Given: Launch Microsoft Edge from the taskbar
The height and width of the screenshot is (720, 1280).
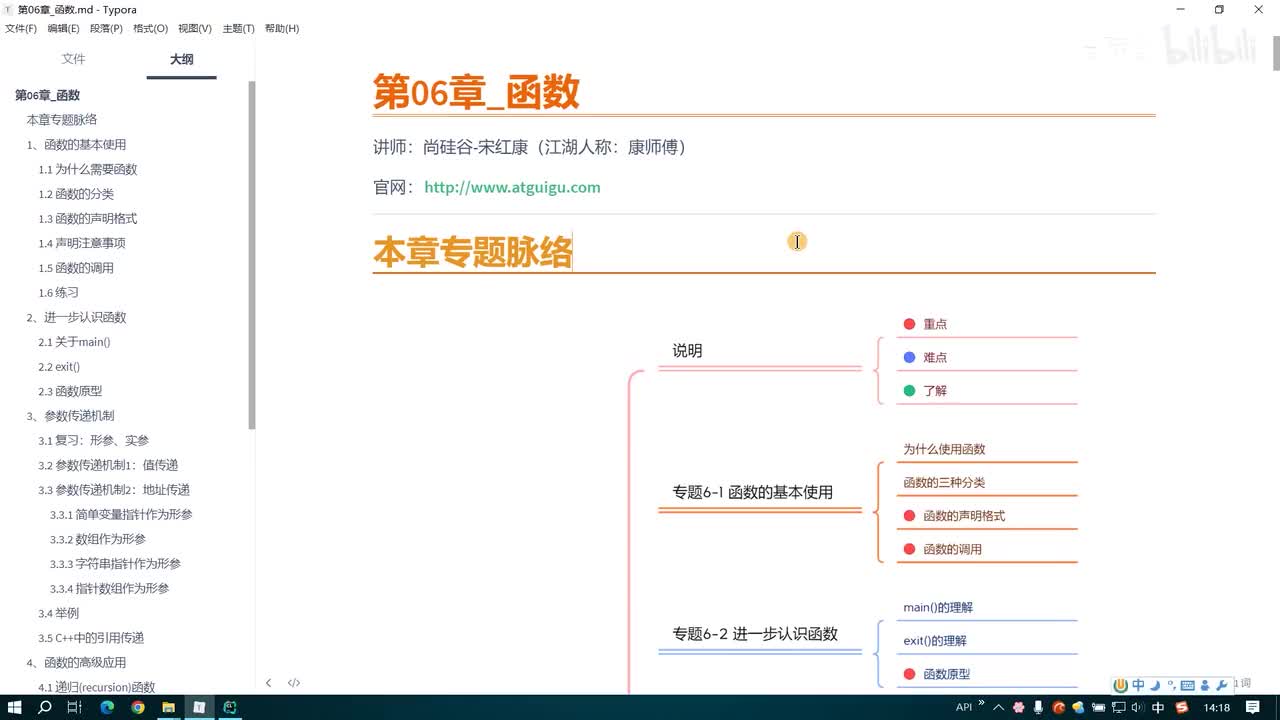Looking at the screenshot, I should point(107,707).
